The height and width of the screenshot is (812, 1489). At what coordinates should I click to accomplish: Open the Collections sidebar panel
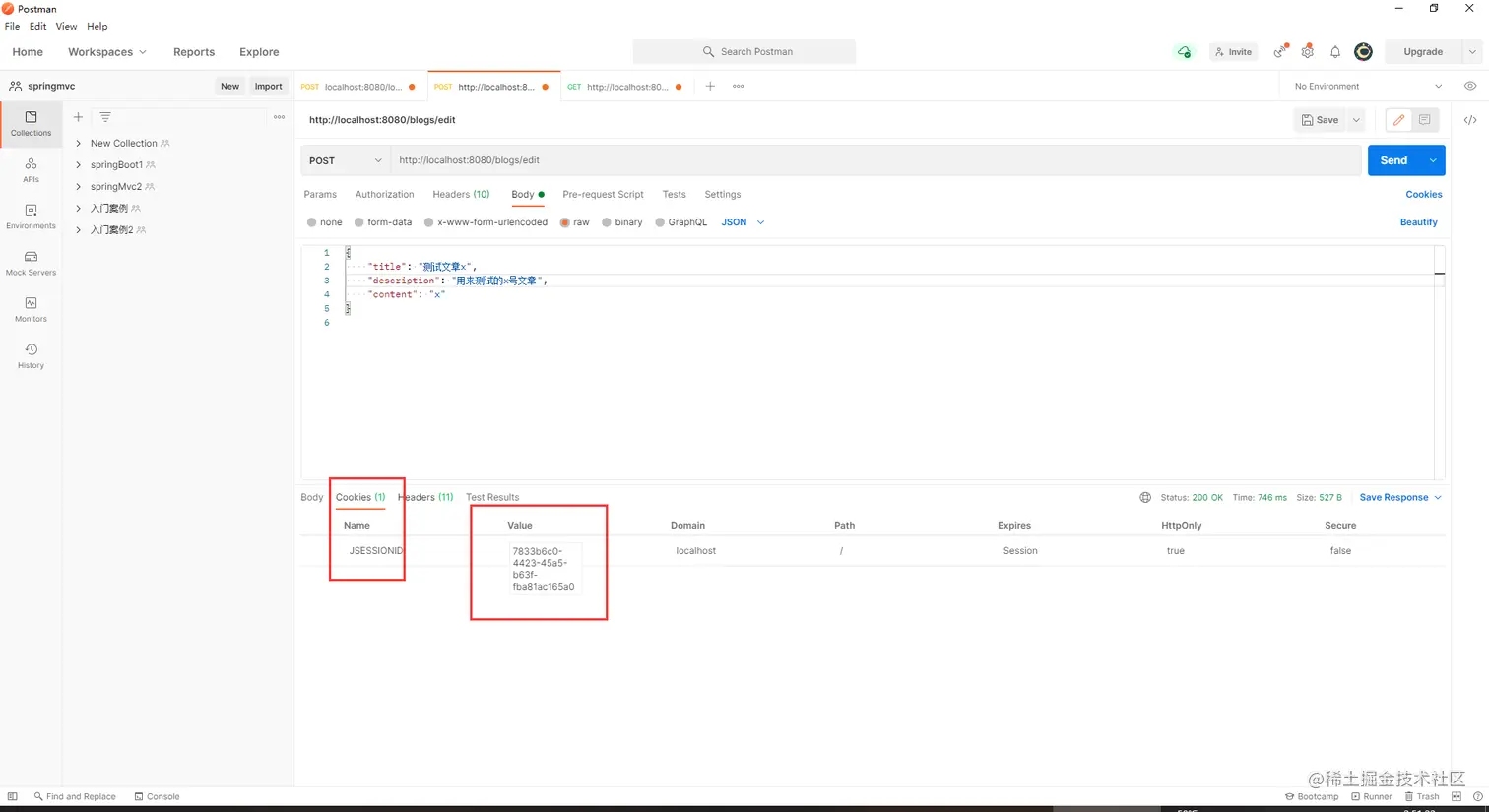tap(31, 123)
